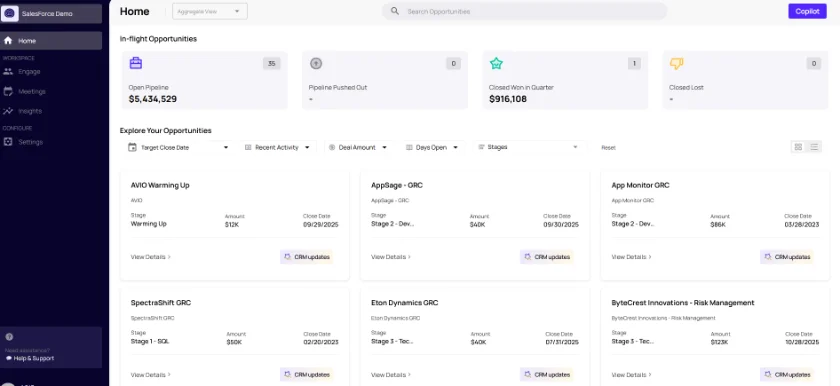Image resolution: width=840 pixels, height=386 pixels.
Task: Open ByteCrest Innovations - Risk Management title
Action: (682, 303)
